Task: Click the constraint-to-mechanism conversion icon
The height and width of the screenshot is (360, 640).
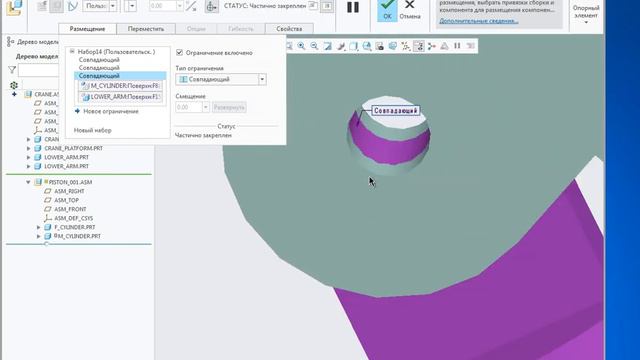Action: click(x=73, y=6)
